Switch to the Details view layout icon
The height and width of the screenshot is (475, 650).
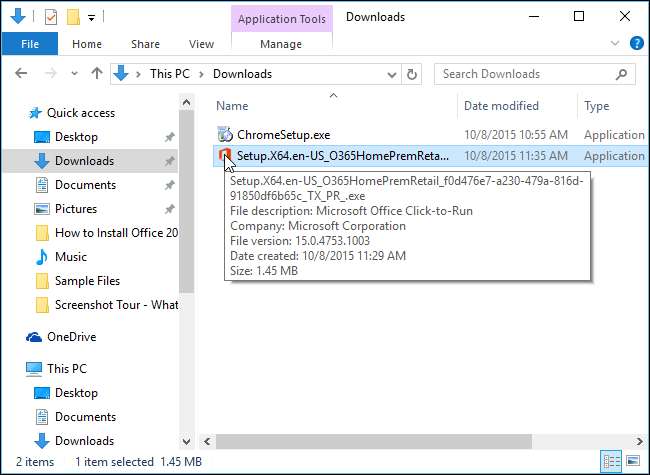coord(612,462)
